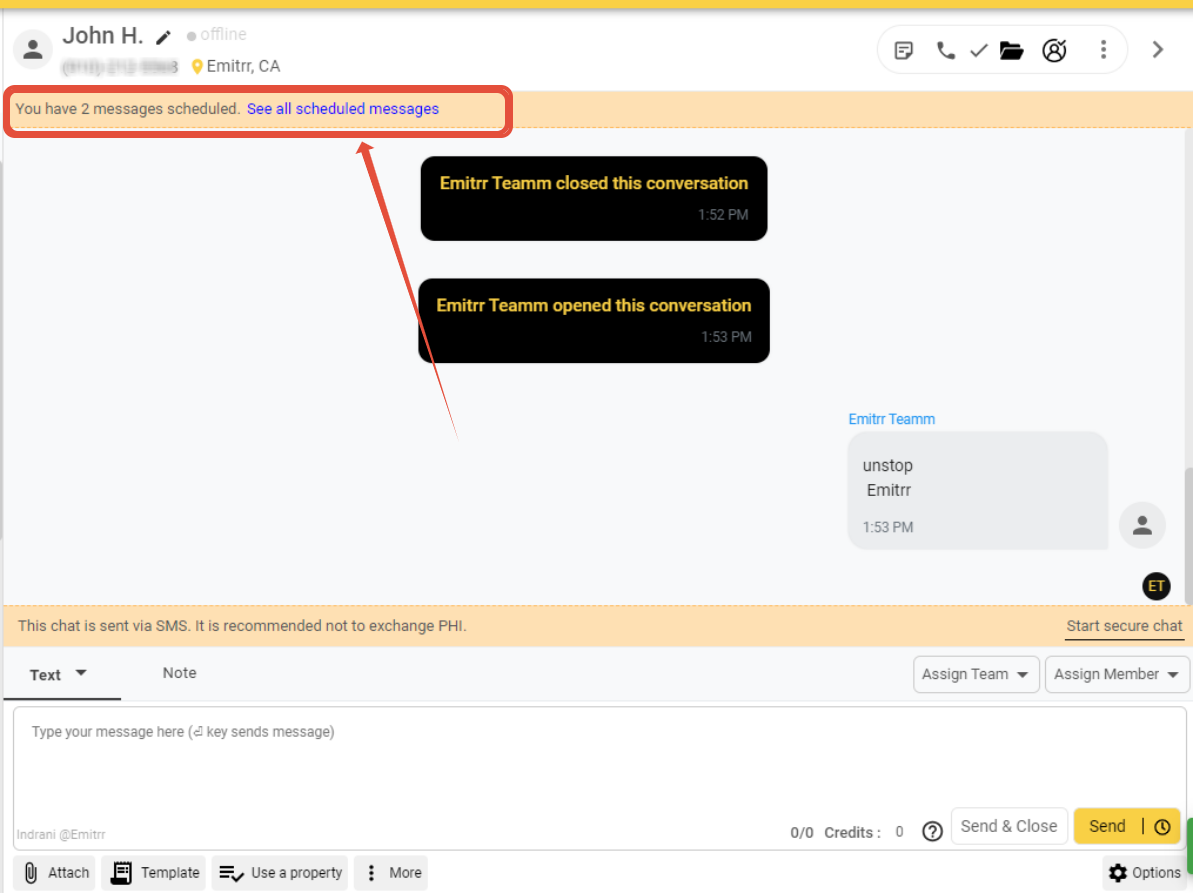
Task: Open the notes icon in header toolbar
Action: point(904,51)
